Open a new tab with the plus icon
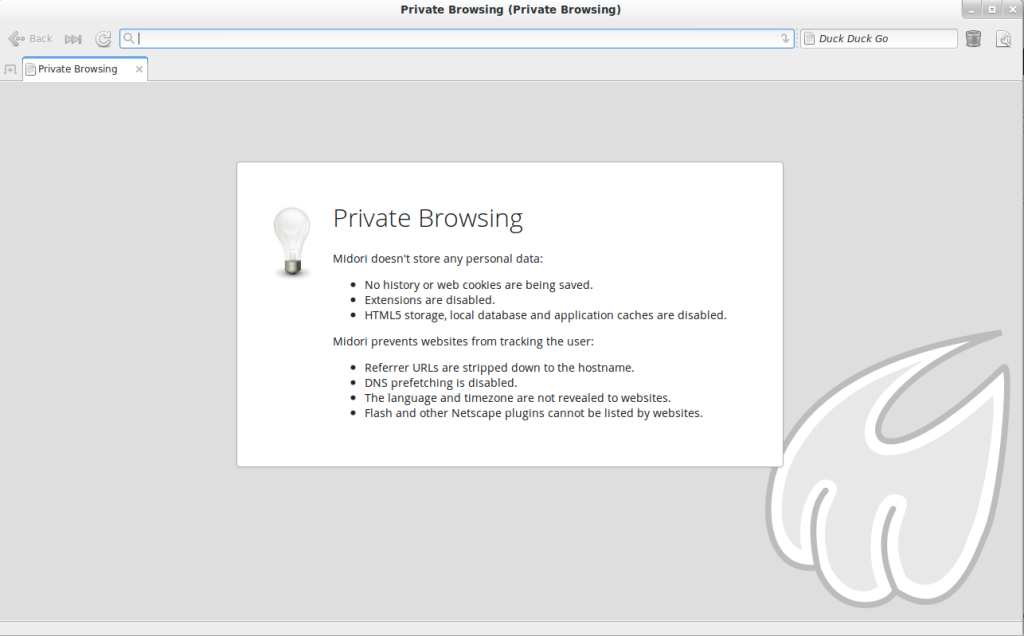The width and height of the screenshot is (1024, 636). [x=10, y=69]
